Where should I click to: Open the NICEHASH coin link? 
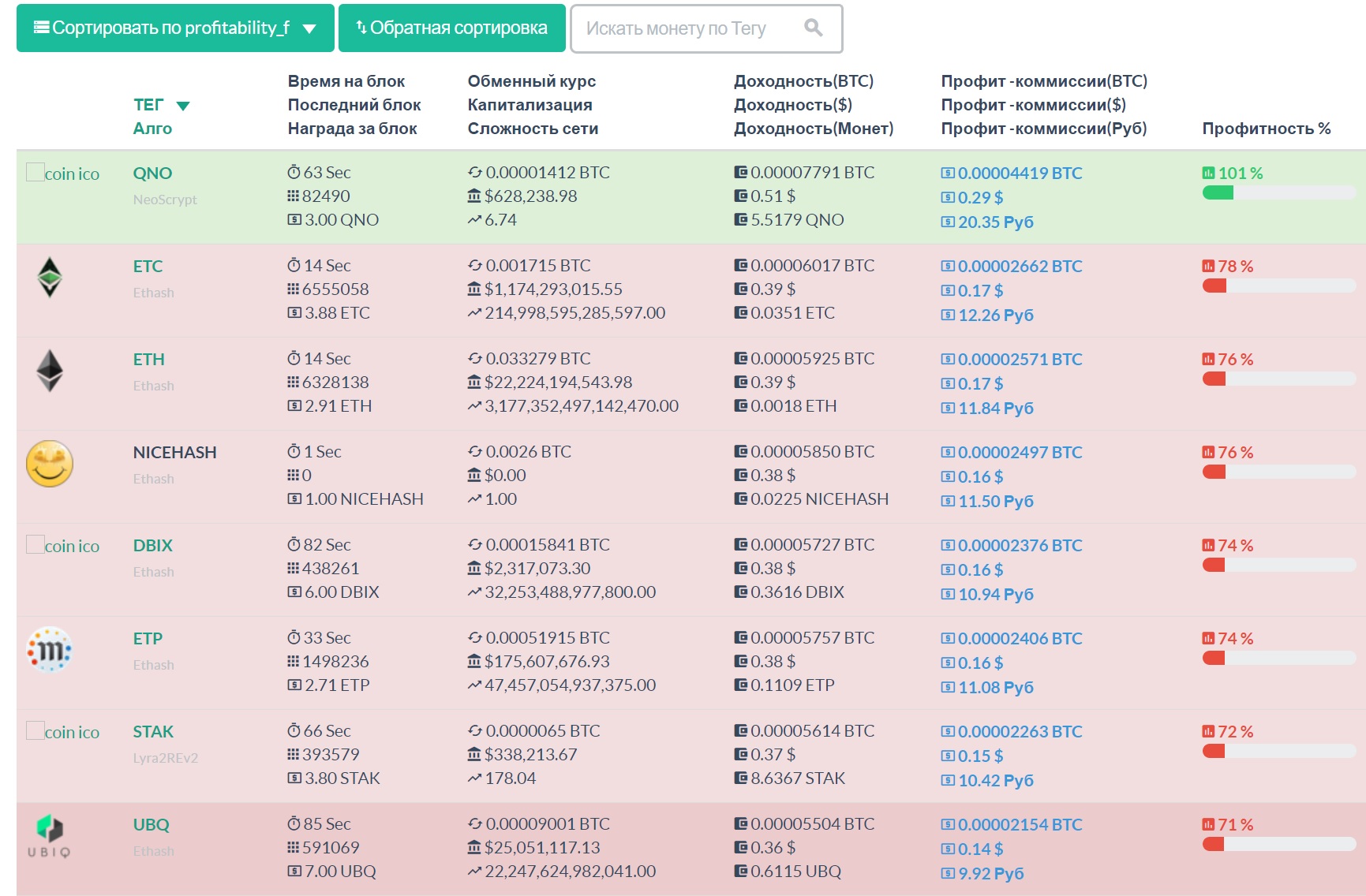click(174, 453)
